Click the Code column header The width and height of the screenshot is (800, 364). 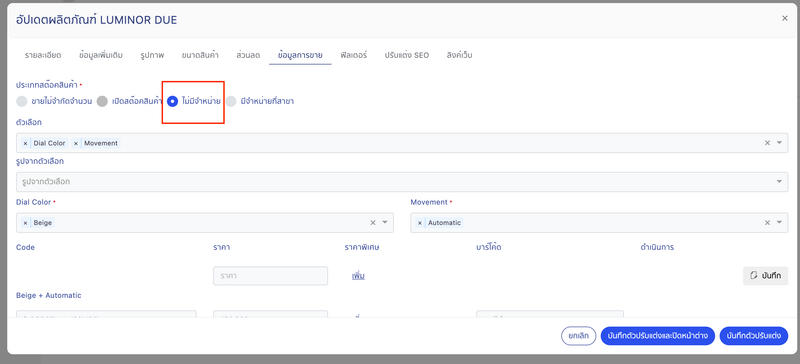(26, 248)
